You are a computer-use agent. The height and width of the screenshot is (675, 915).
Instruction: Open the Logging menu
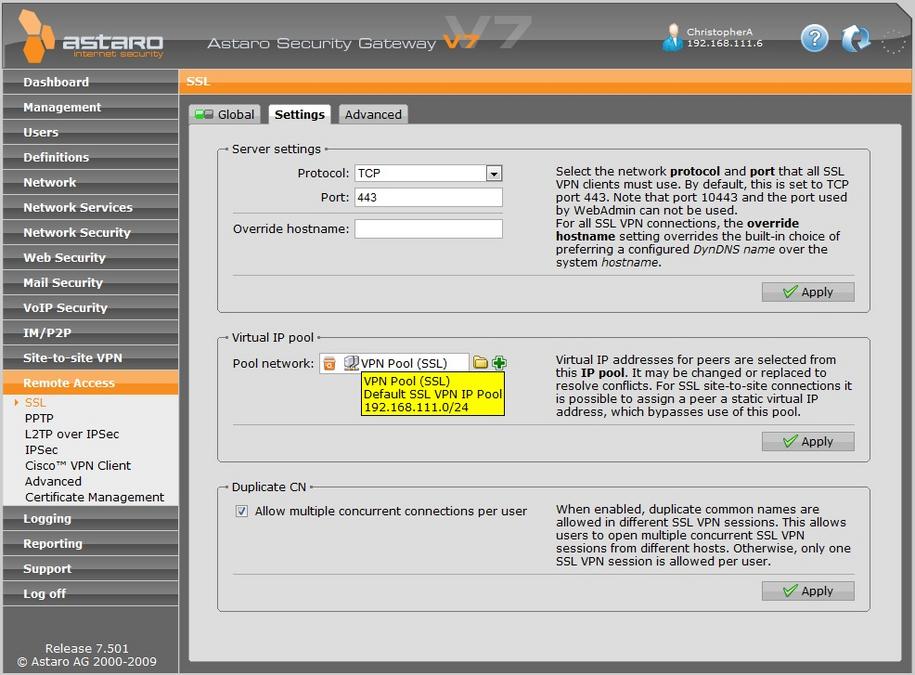(91, 519)
